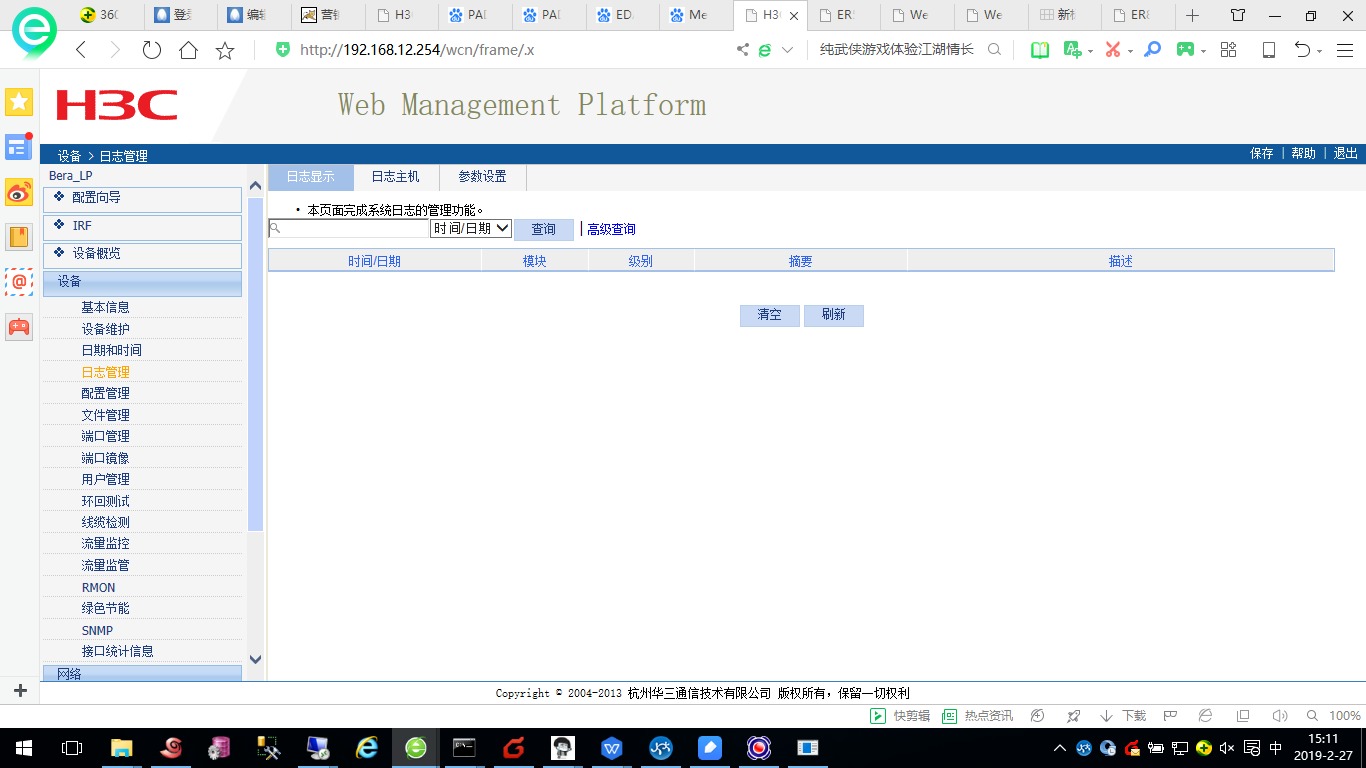
Task: Open the 时间/日期 search field dropdown
Action: click(471, 229)
